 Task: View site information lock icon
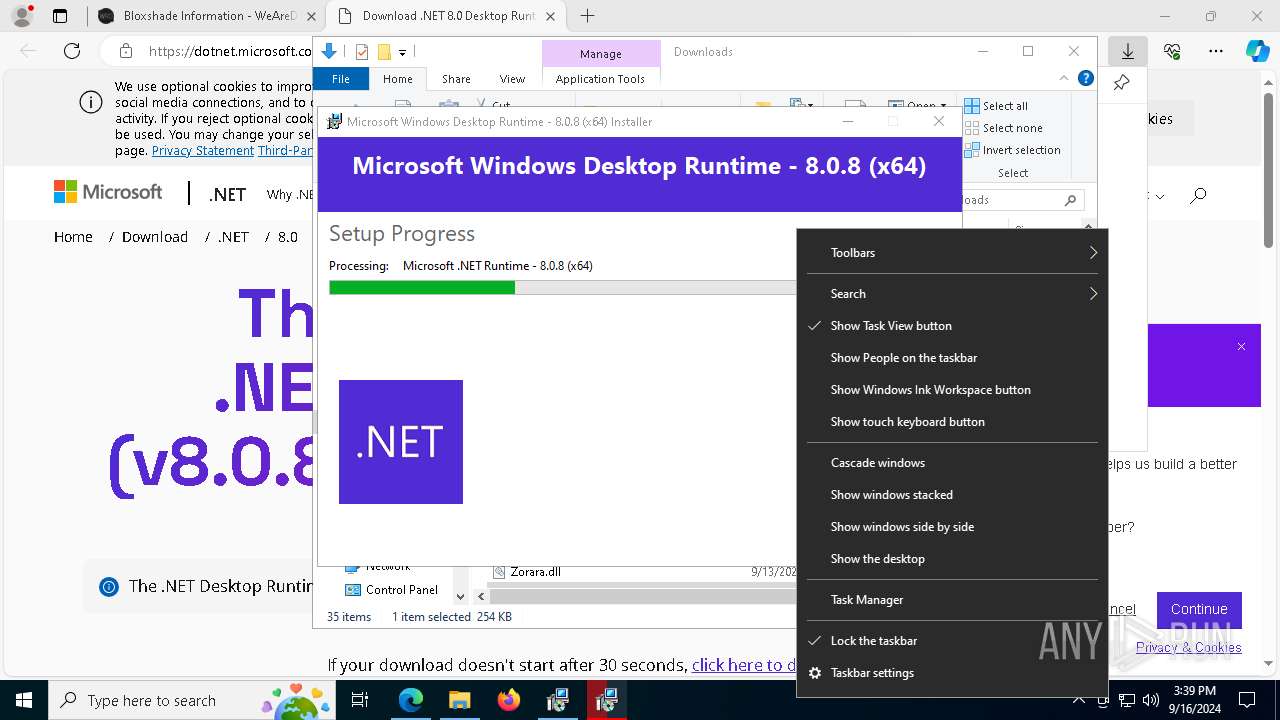(x=126, y=51)
